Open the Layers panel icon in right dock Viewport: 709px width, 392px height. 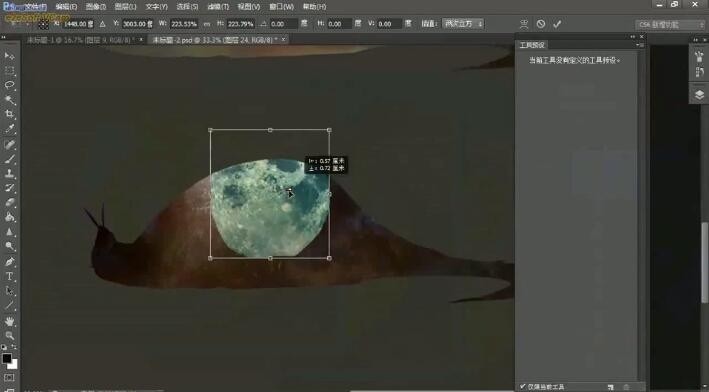click(x=699, y=94)
